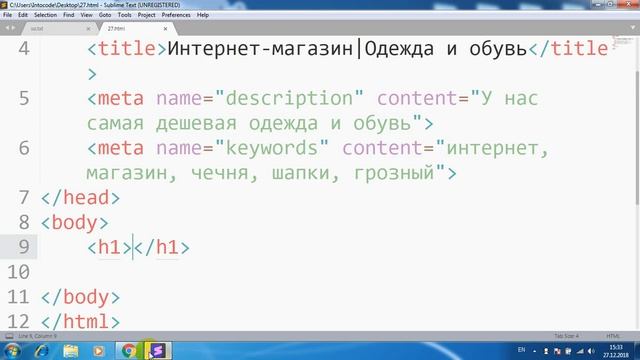Toggle the side panel switcher in status bar
640x360 pixels.
click(9, 336)
